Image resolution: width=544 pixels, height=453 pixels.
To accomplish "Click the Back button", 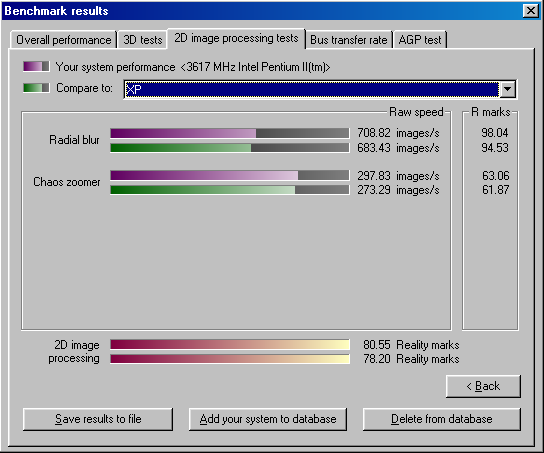I will pos(483,386).
